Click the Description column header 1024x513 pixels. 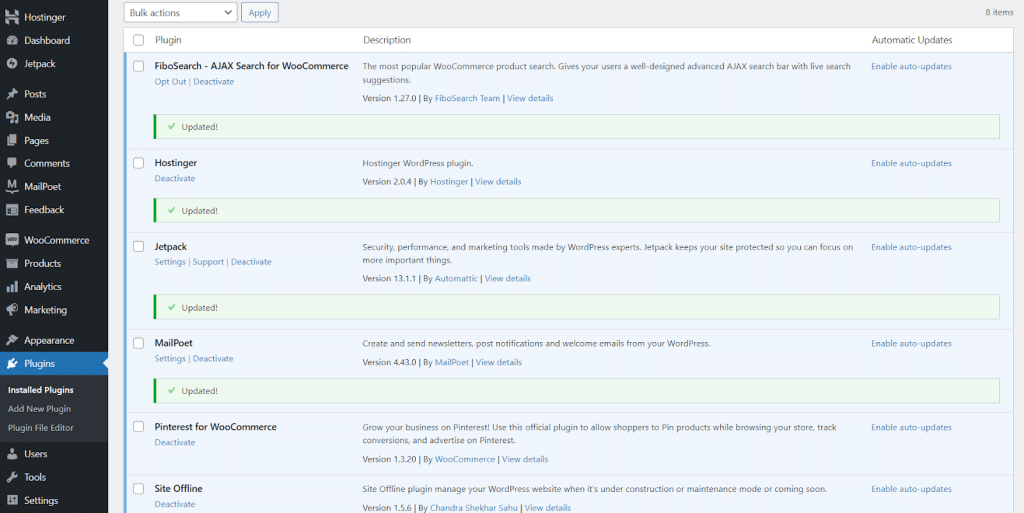(387, 40)
